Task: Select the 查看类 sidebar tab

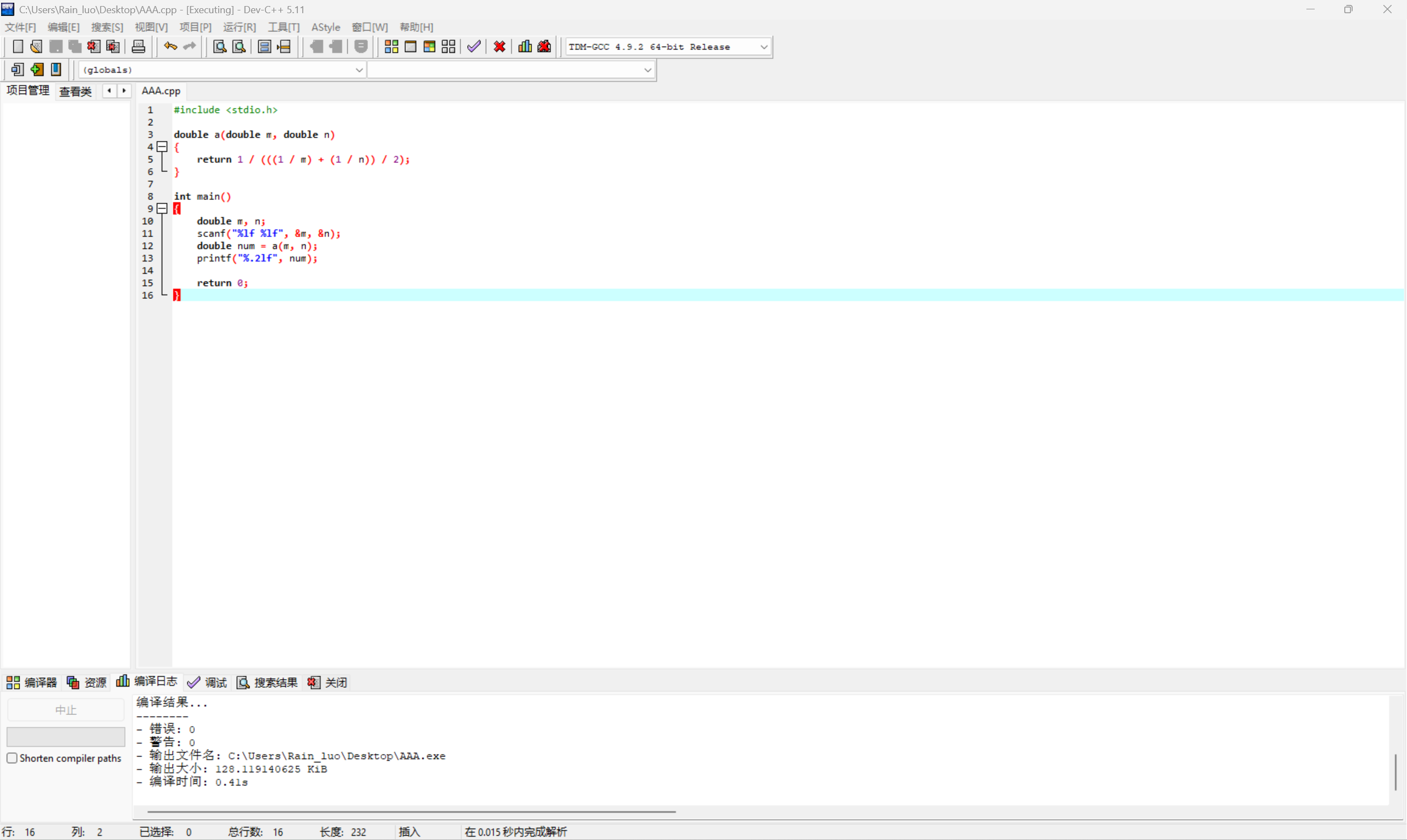Action: [75, 91]
